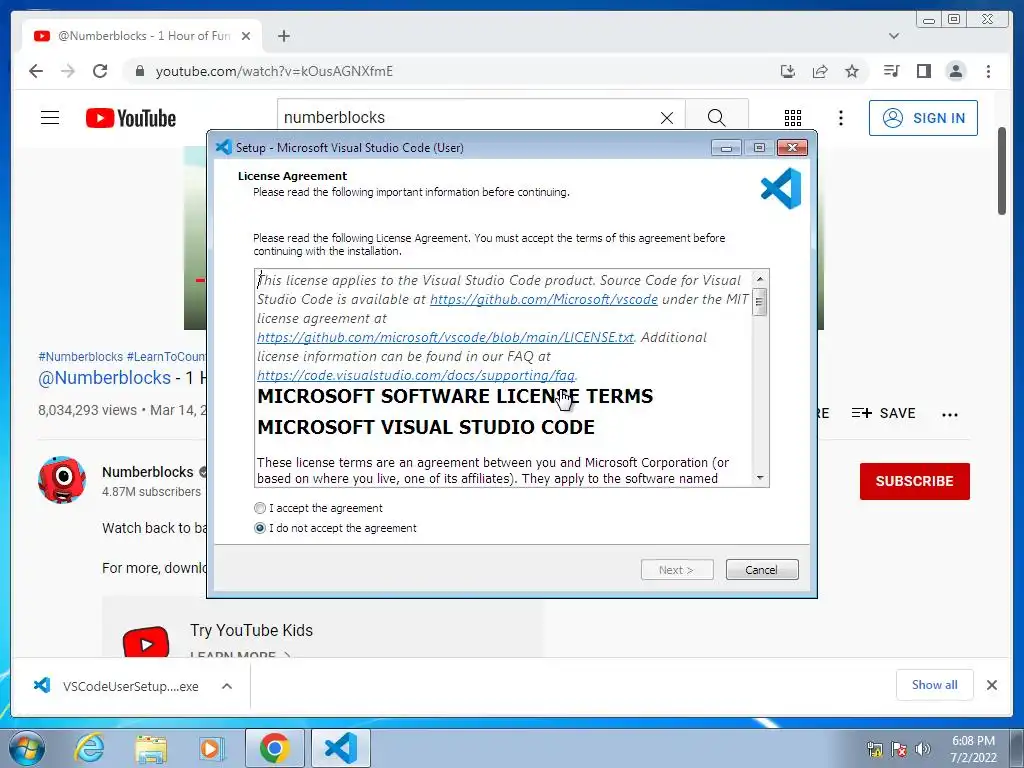Select 'I do not accept the agreement' option
Screen dimensions: 1024x768
[x=260, y=528]
